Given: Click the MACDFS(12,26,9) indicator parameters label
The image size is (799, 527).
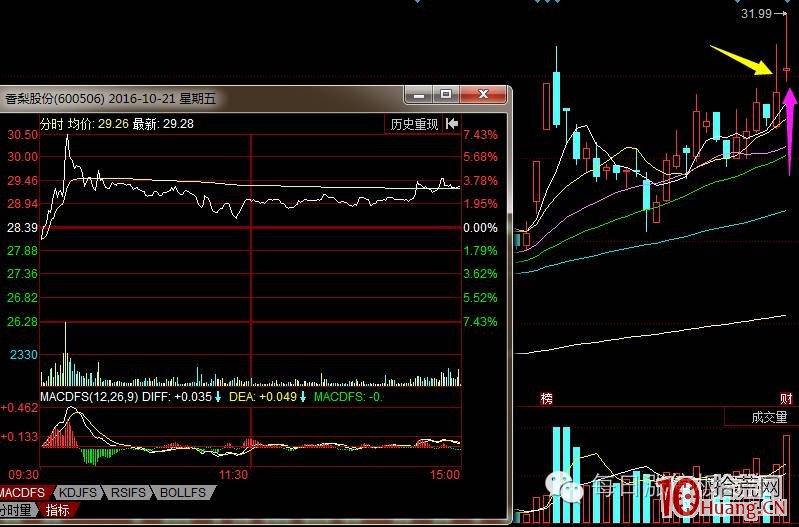Looking at the screenshot, I should [89, 397].
